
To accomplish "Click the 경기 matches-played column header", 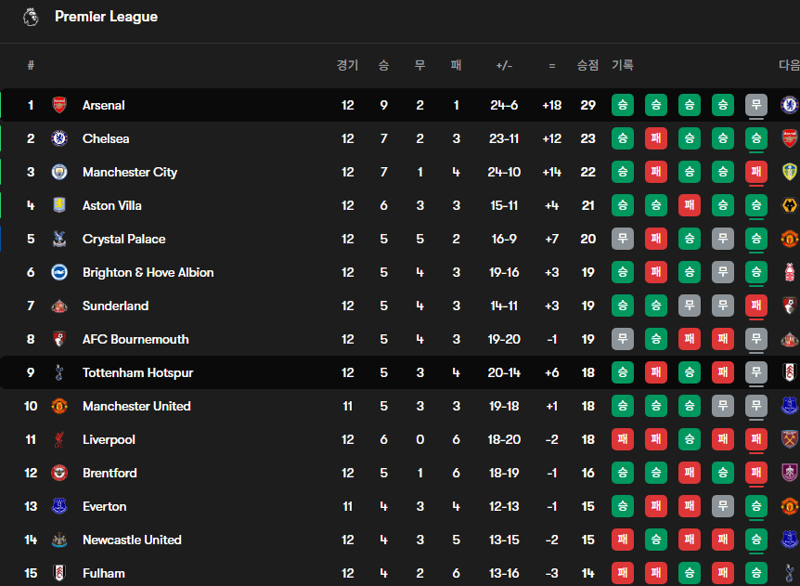I will [x=347, y=65].
